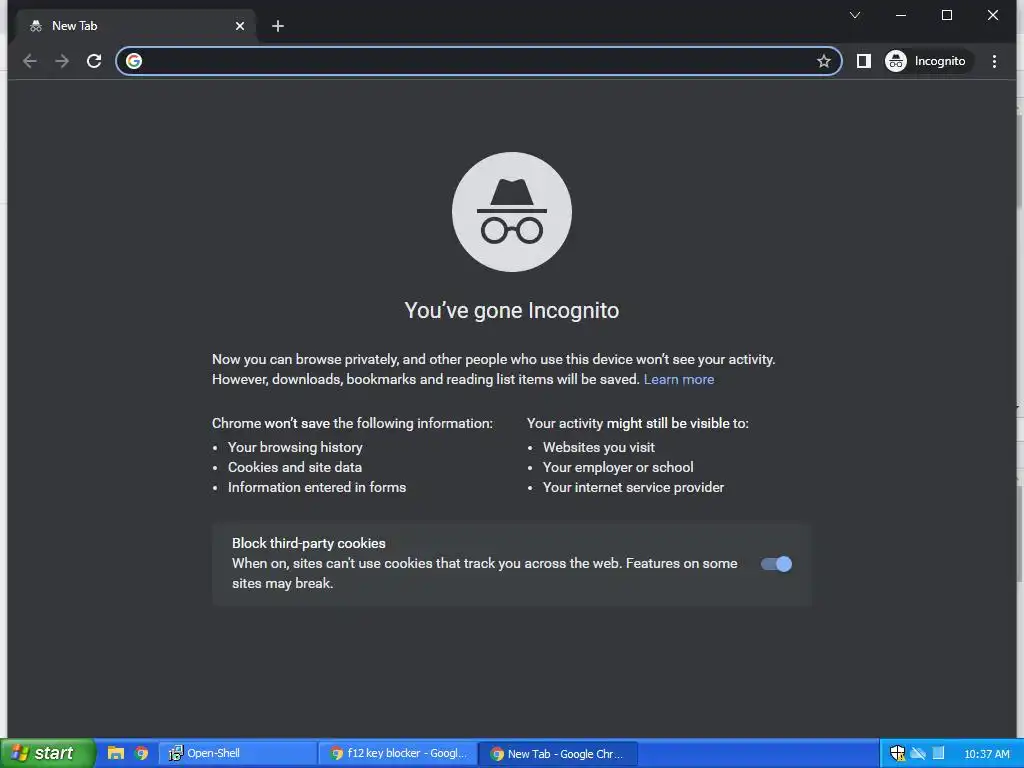Image resolution: width=1024 pixels, height=768 pixels.
Task: Click "Your internet service provider" list item
Action: (633, 487)
